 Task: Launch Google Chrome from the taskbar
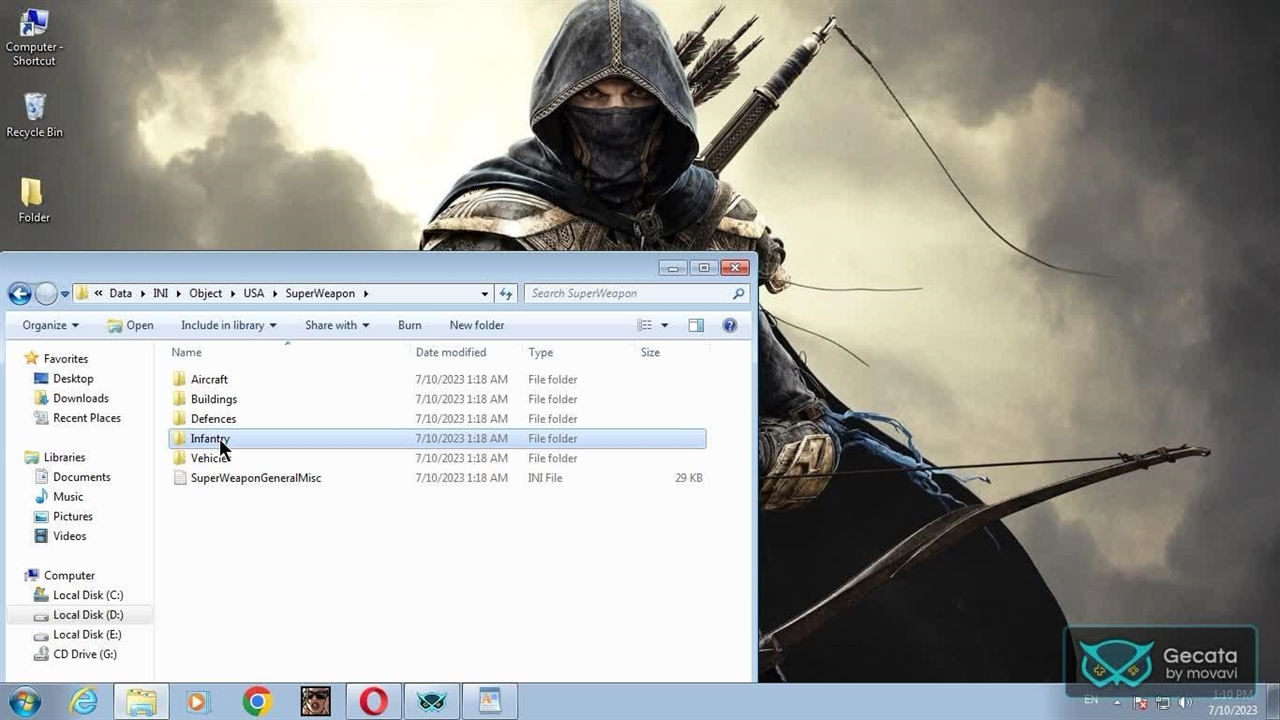(257, 702)
